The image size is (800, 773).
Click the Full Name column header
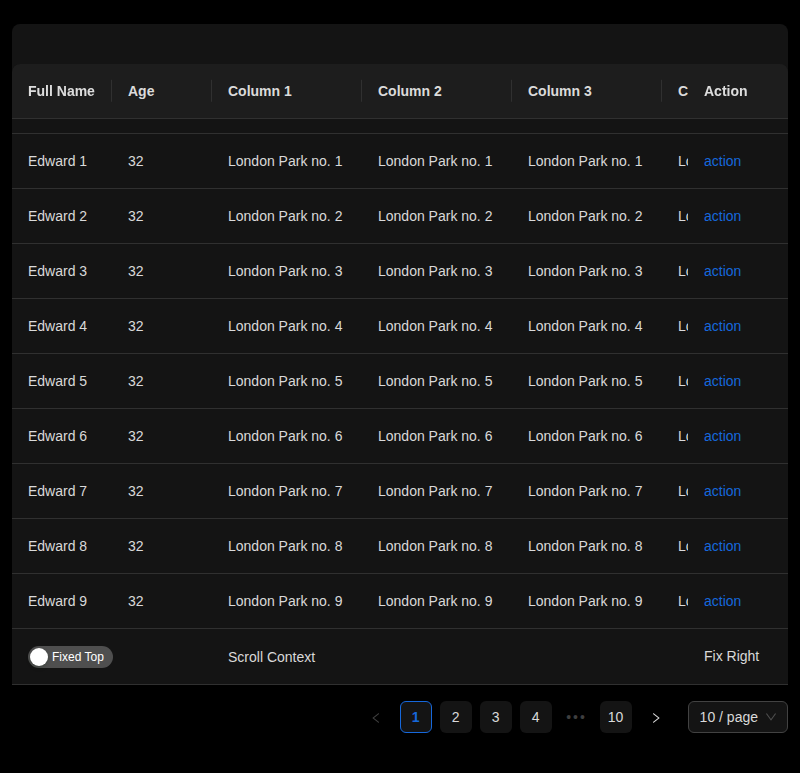point(61,91)
